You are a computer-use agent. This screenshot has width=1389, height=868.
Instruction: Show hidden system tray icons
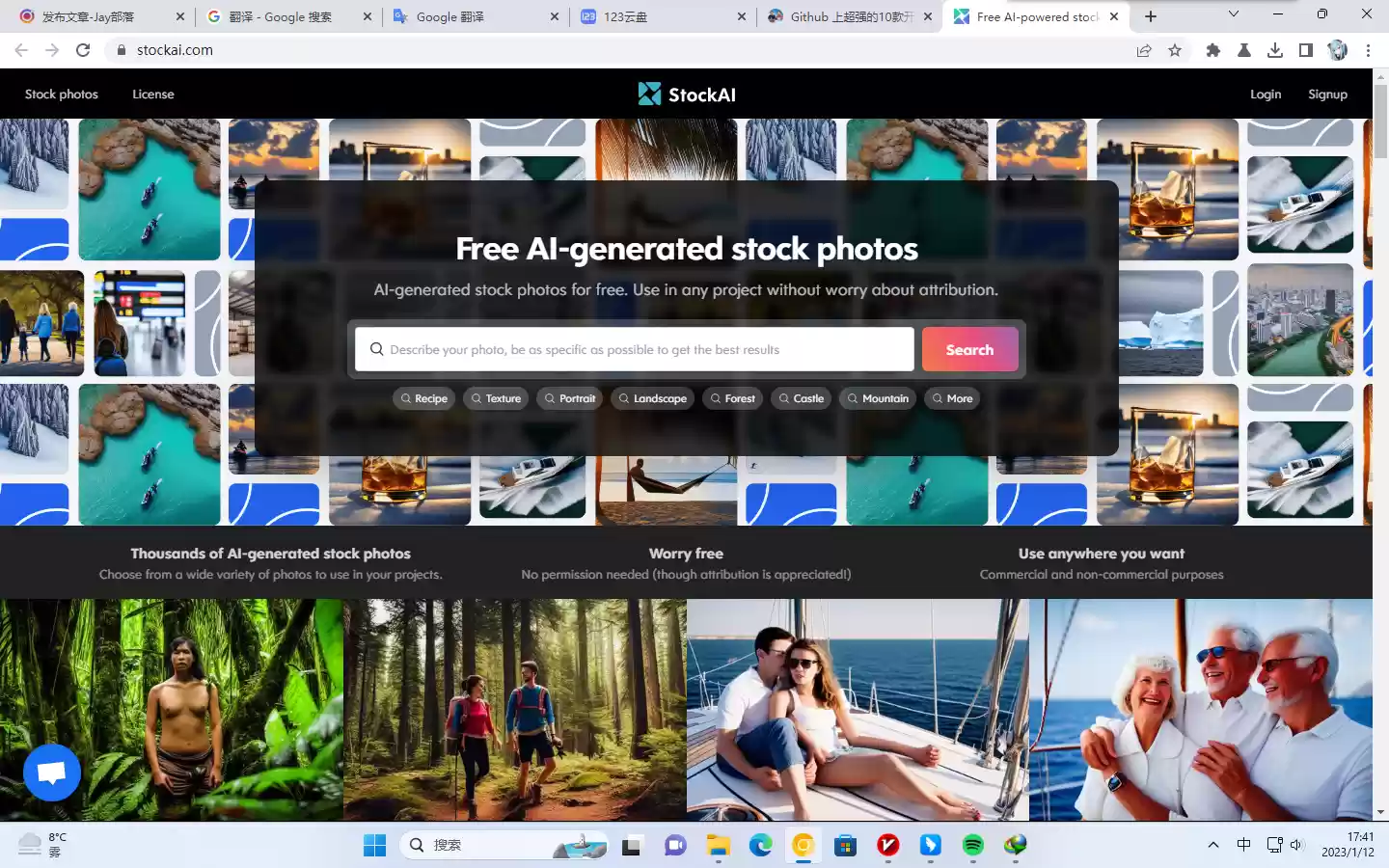[x=1212, y=845]
